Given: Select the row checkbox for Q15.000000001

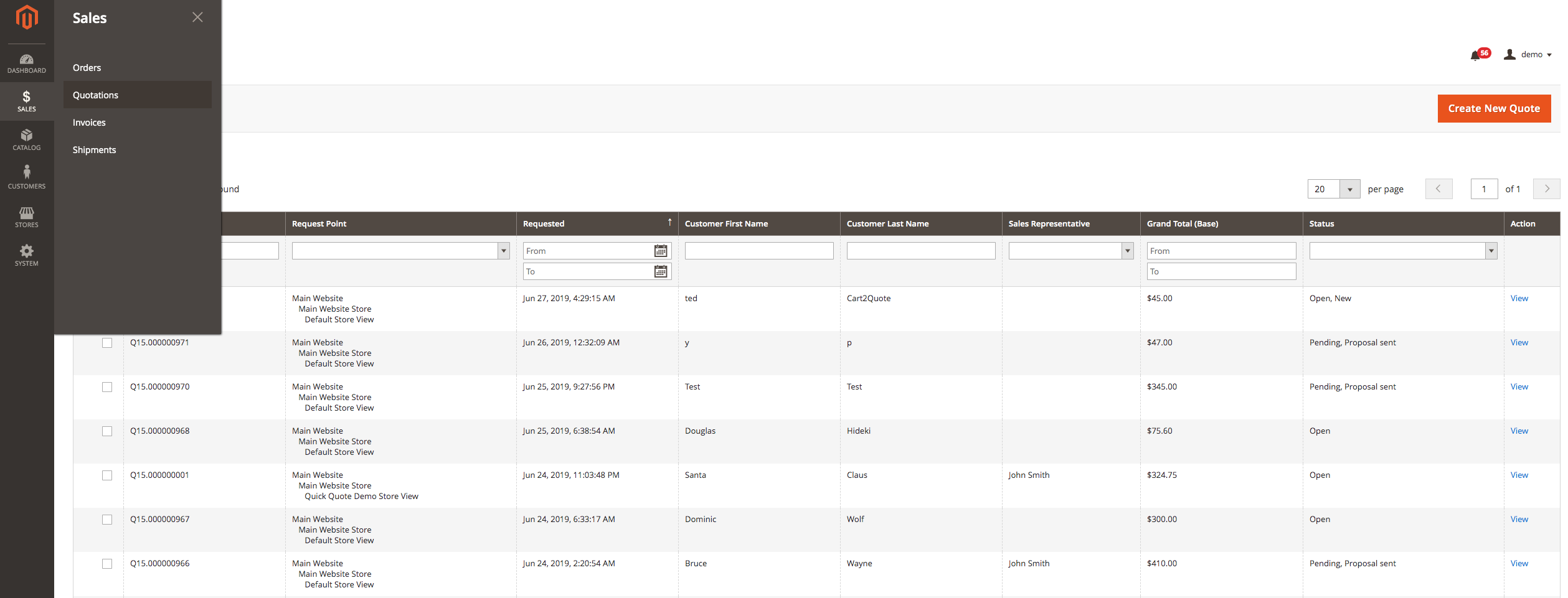Looking at the screenshot, I should point(106,475).
